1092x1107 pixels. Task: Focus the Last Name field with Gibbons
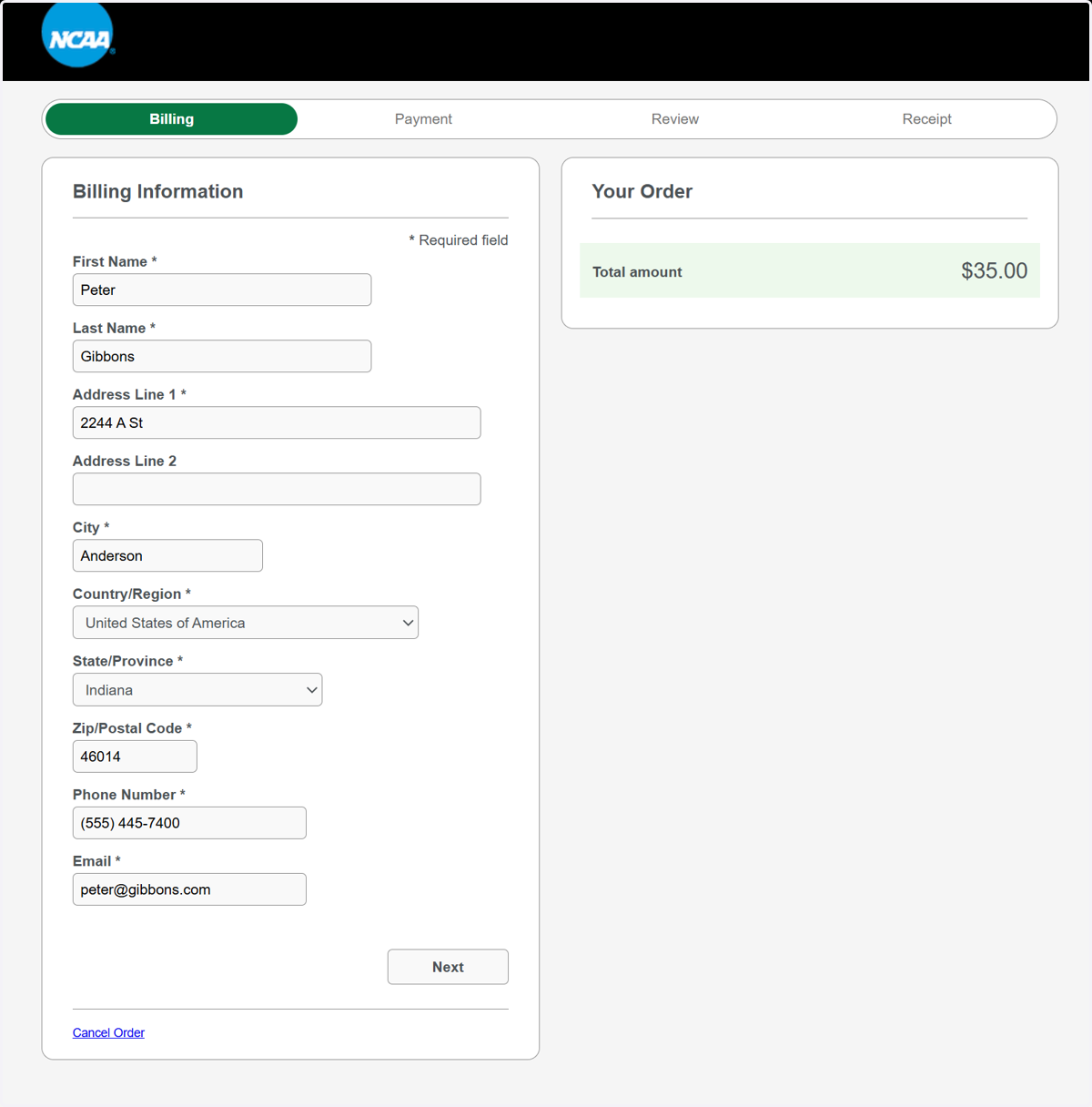click(x=222, y=356)
